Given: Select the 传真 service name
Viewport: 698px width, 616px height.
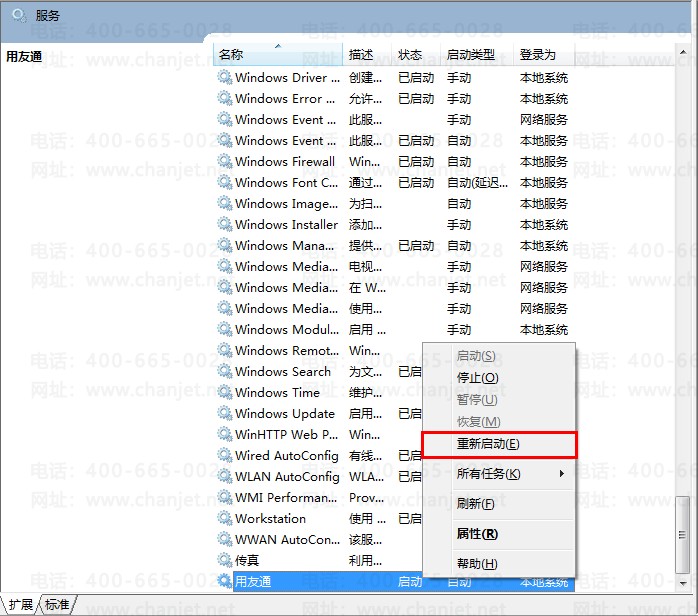Looking at the screenshot, I should tap(247, 561).
